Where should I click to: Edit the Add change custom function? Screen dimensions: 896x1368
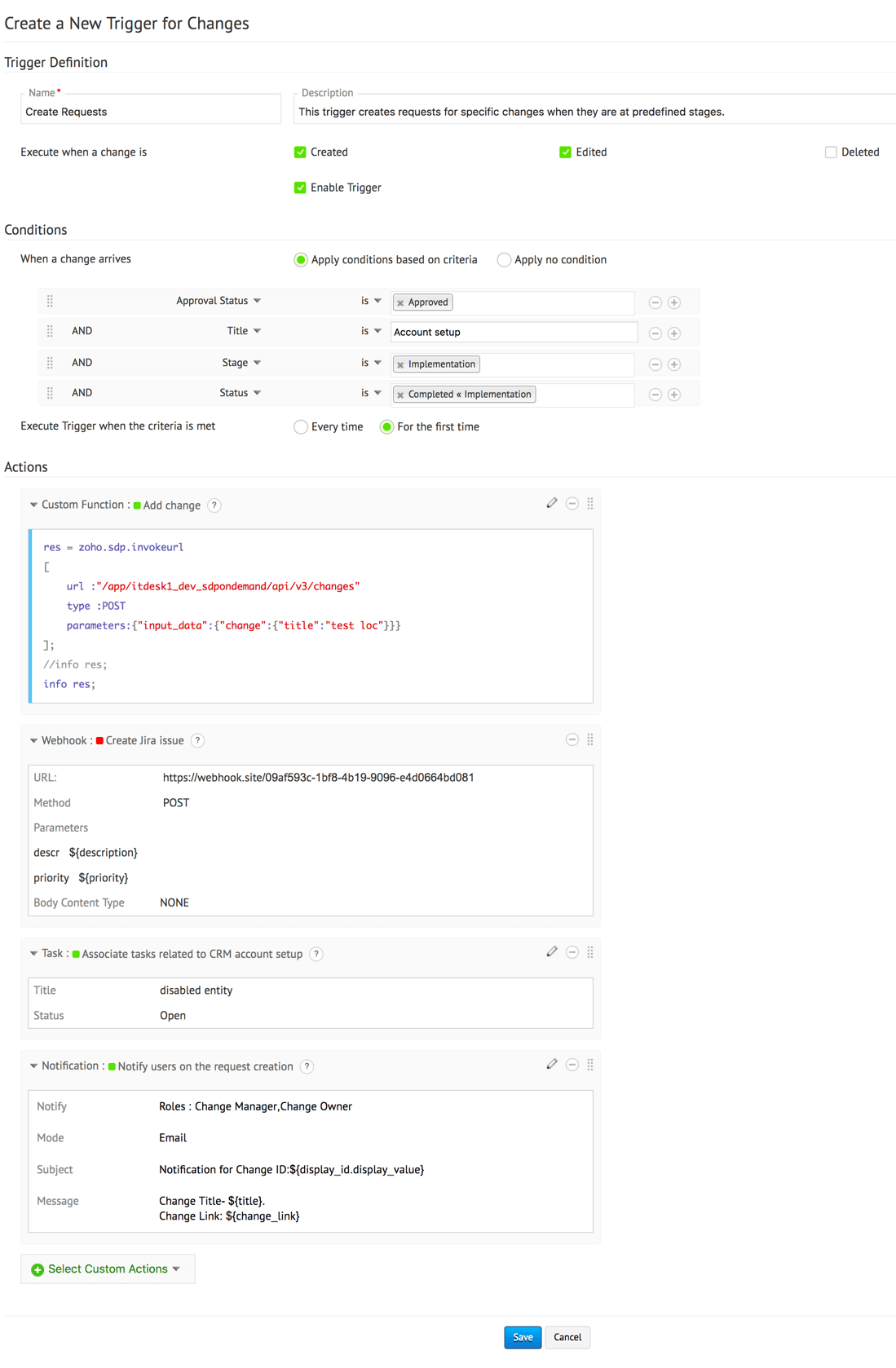click(552, 503)
